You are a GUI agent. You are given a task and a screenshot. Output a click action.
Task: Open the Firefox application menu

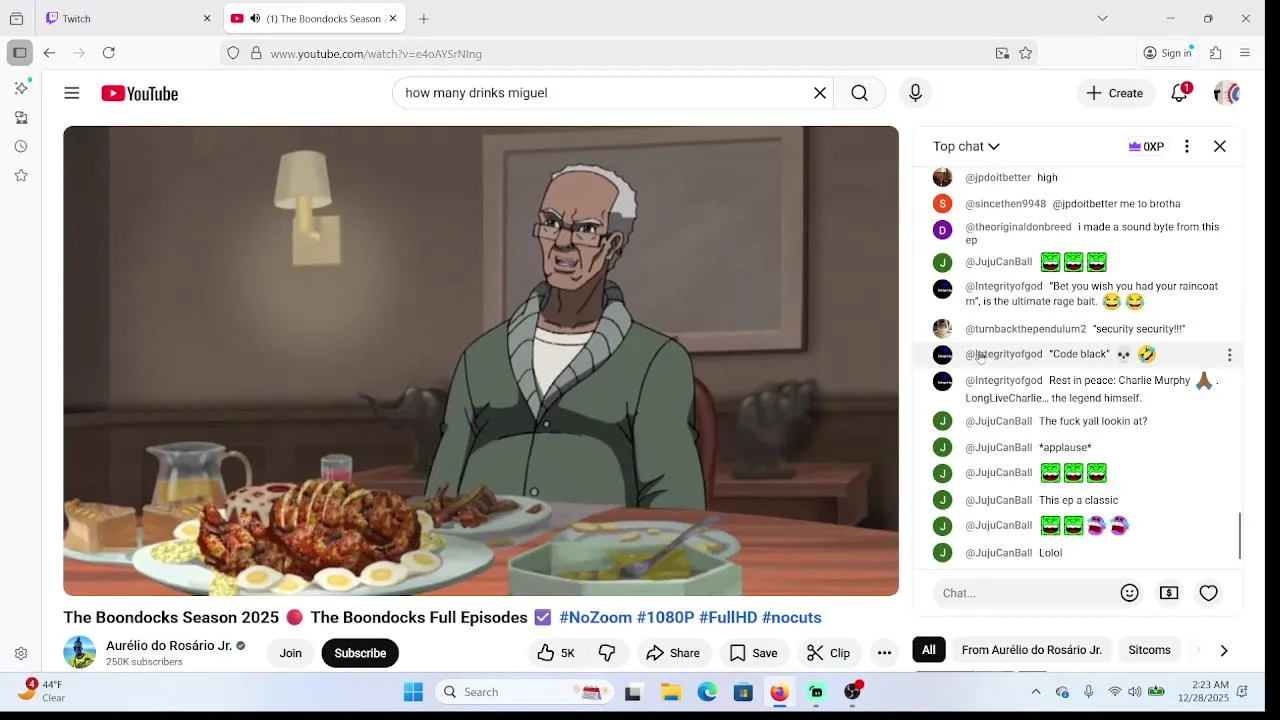[1245, 53]
